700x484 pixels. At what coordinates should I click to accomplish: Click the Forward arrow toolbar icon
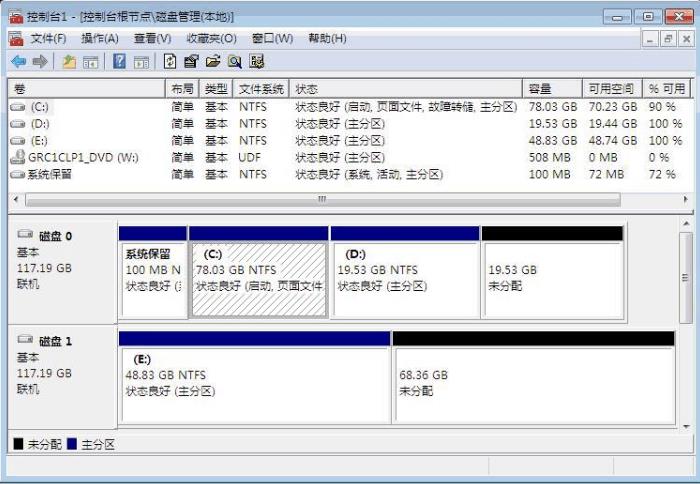pyautogui.click(x=40, y=61)
